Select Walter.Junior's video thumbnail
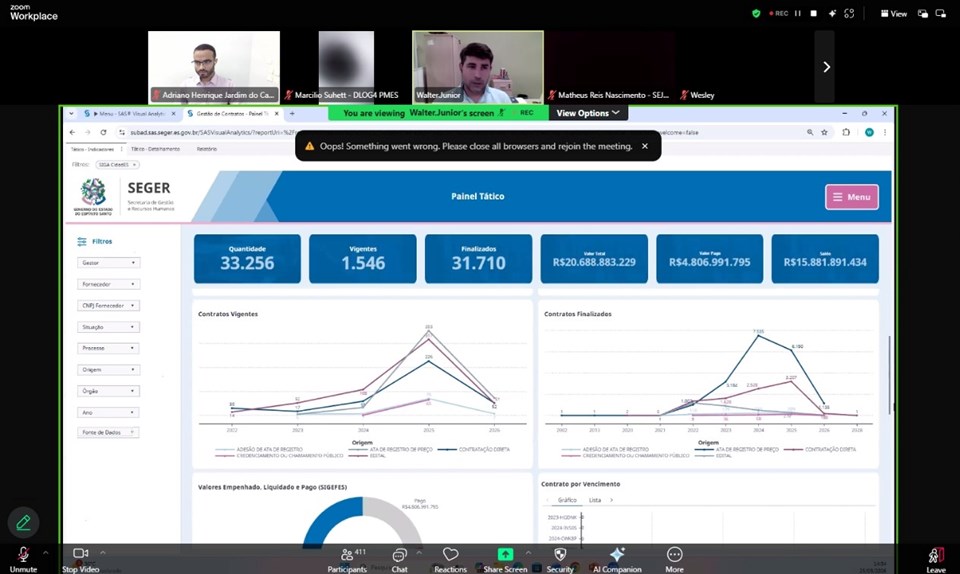Screen dimensions: 960x574 (478, 66)
